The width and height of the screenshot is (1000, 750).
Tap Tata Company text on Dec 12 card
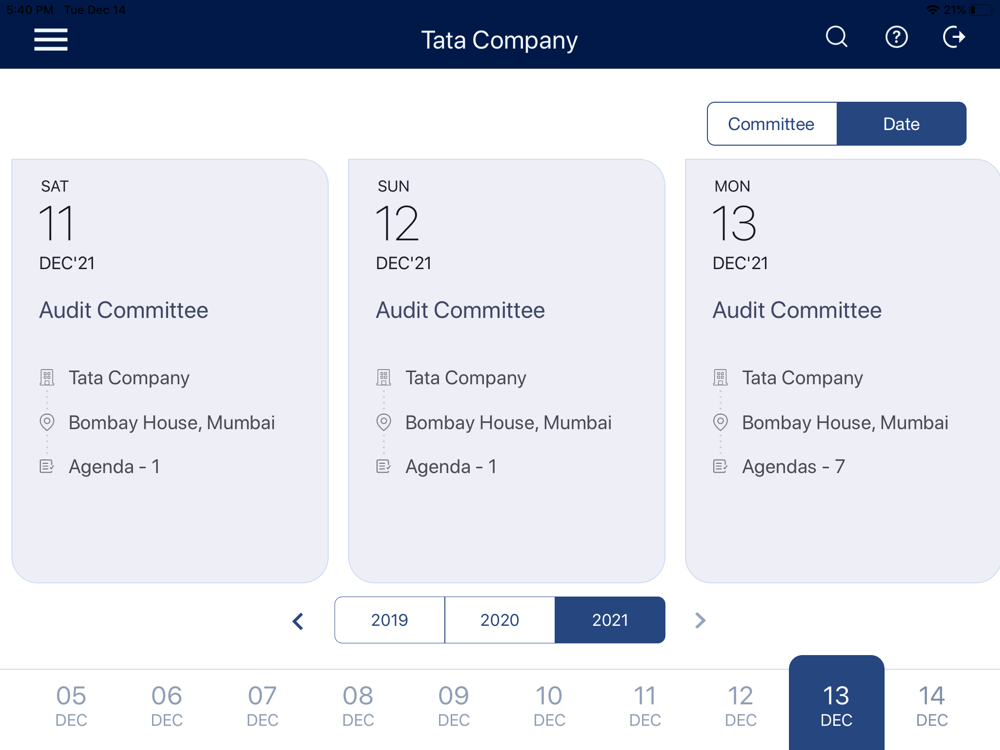[466, 378]
